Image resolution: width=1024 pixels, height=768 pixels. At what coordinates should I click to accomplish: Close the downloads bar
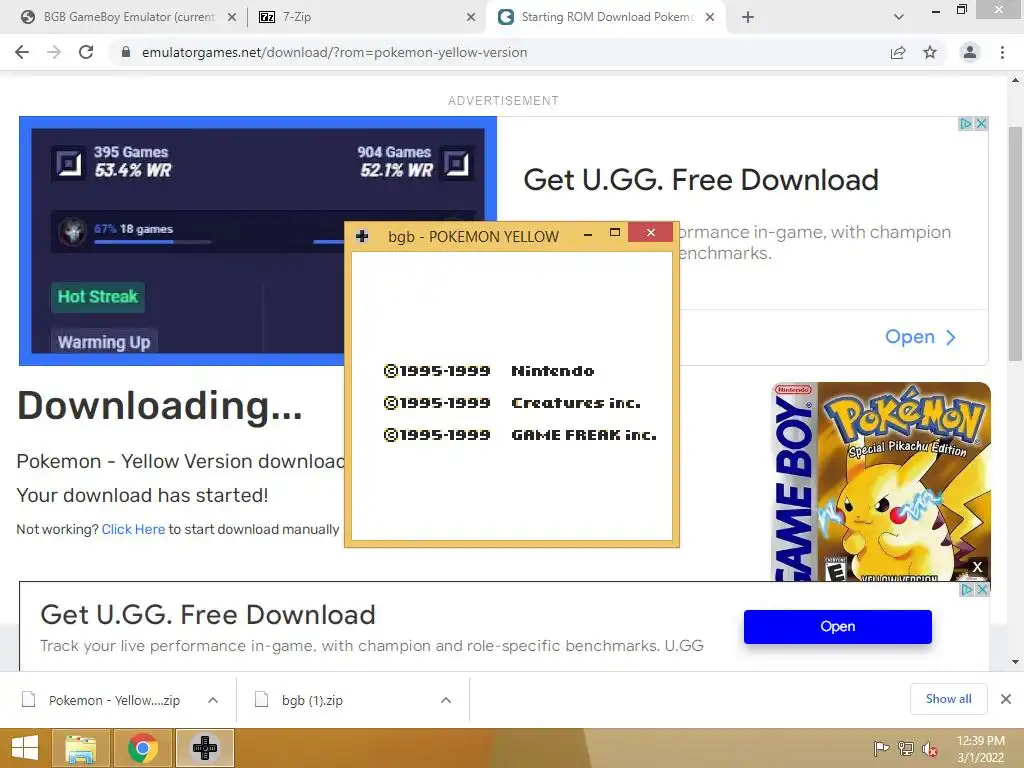(x=1006, y=699)
